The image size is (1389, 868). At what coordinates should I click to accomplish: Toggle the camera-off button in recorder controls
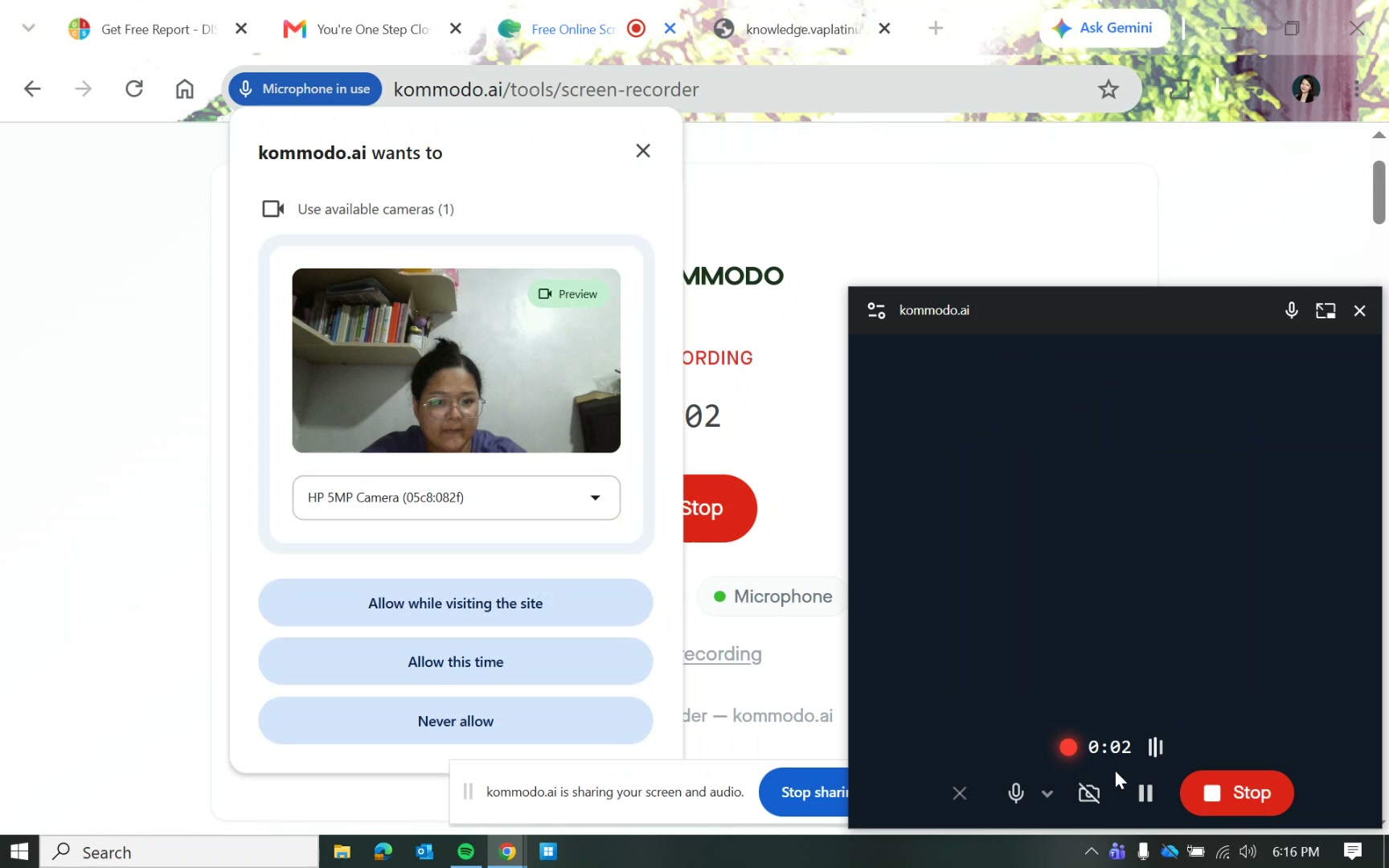(1089, 793)
